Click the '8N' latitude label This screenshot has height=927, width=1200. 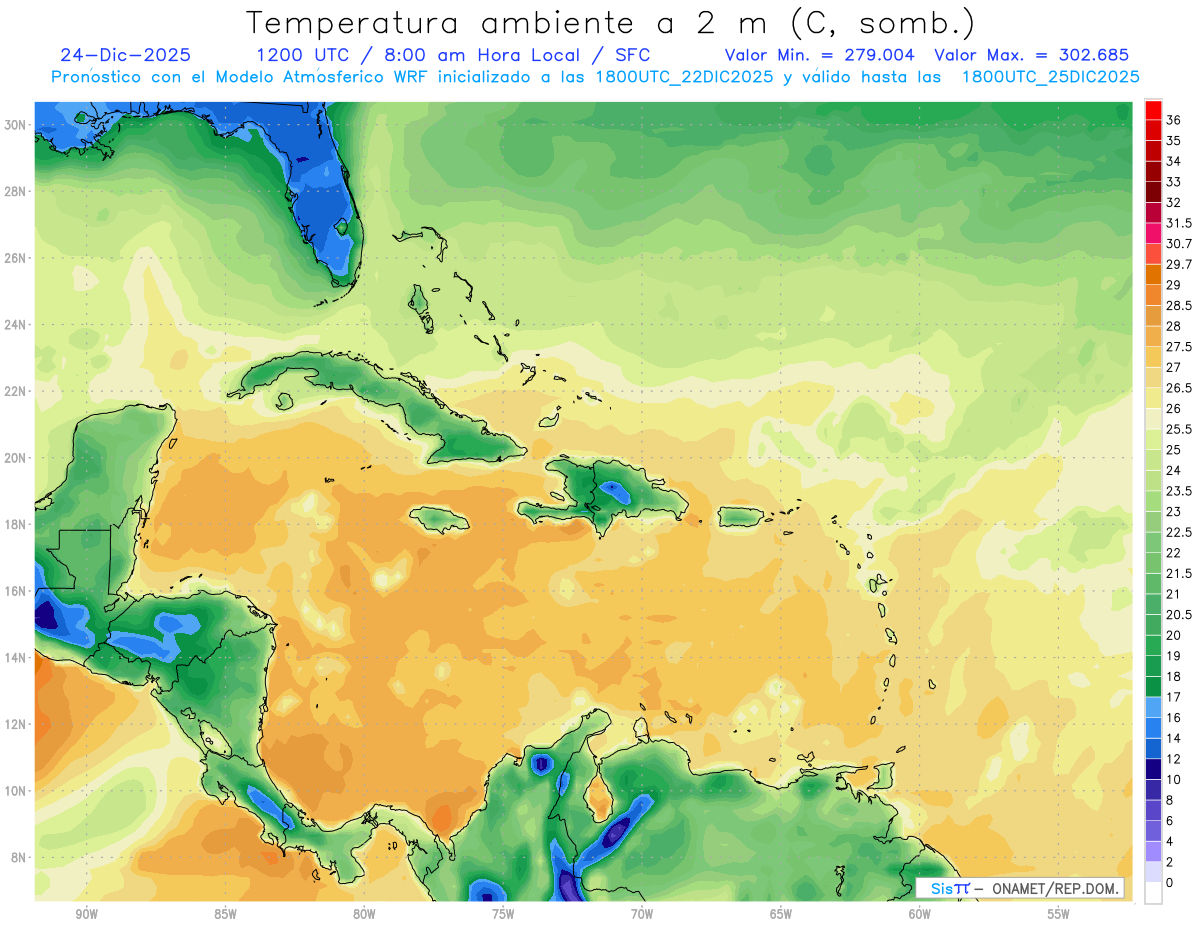pyautogui.click(x=20, y=858)
